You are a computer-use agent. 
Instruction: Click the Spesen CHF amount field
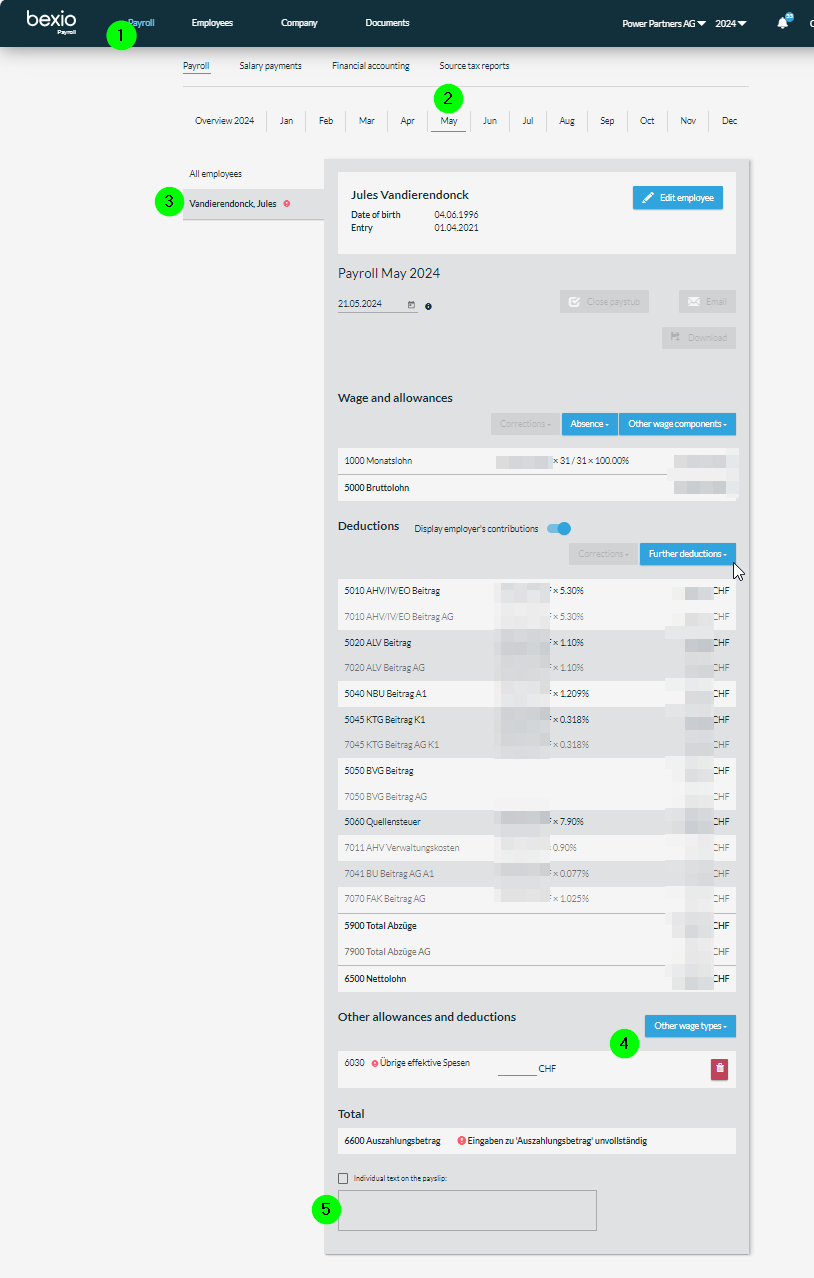click(517, 1068)
